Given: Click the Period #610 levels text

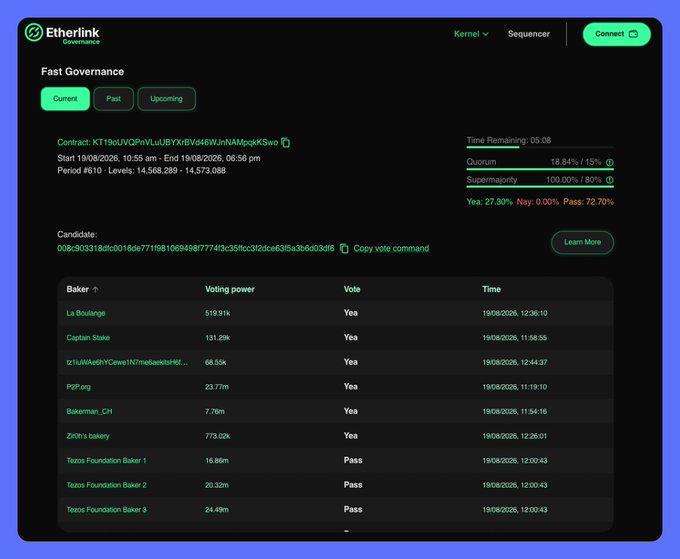Looking at the screenshot, I should click(x=141, y=170).
